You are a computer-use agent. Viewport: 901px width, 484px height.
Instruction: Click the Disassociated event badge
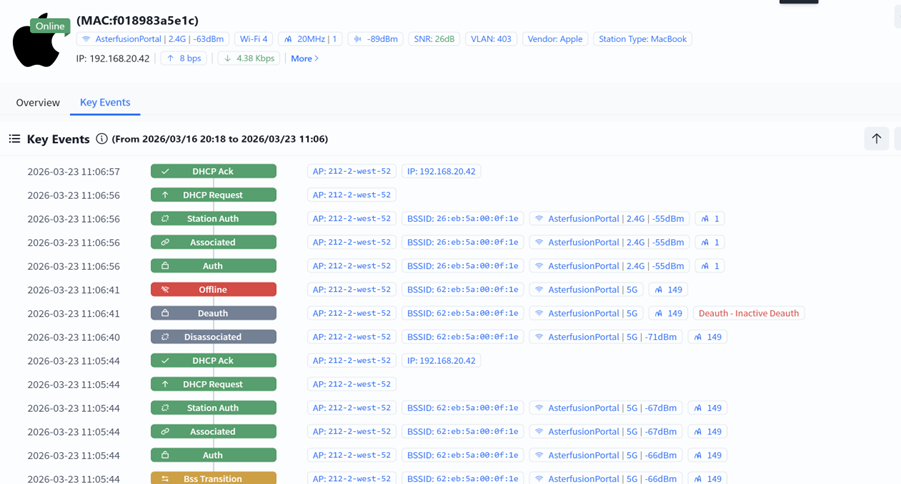[x=213, y=336]
